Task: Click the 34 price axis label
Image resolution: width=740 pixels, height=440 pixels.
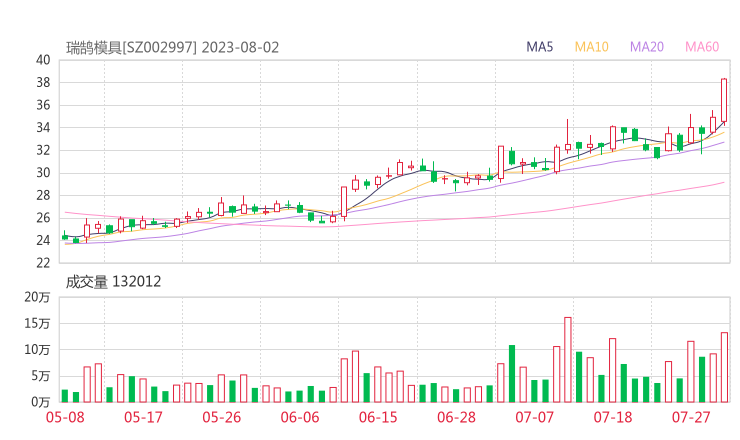Action: coord(43,127)
